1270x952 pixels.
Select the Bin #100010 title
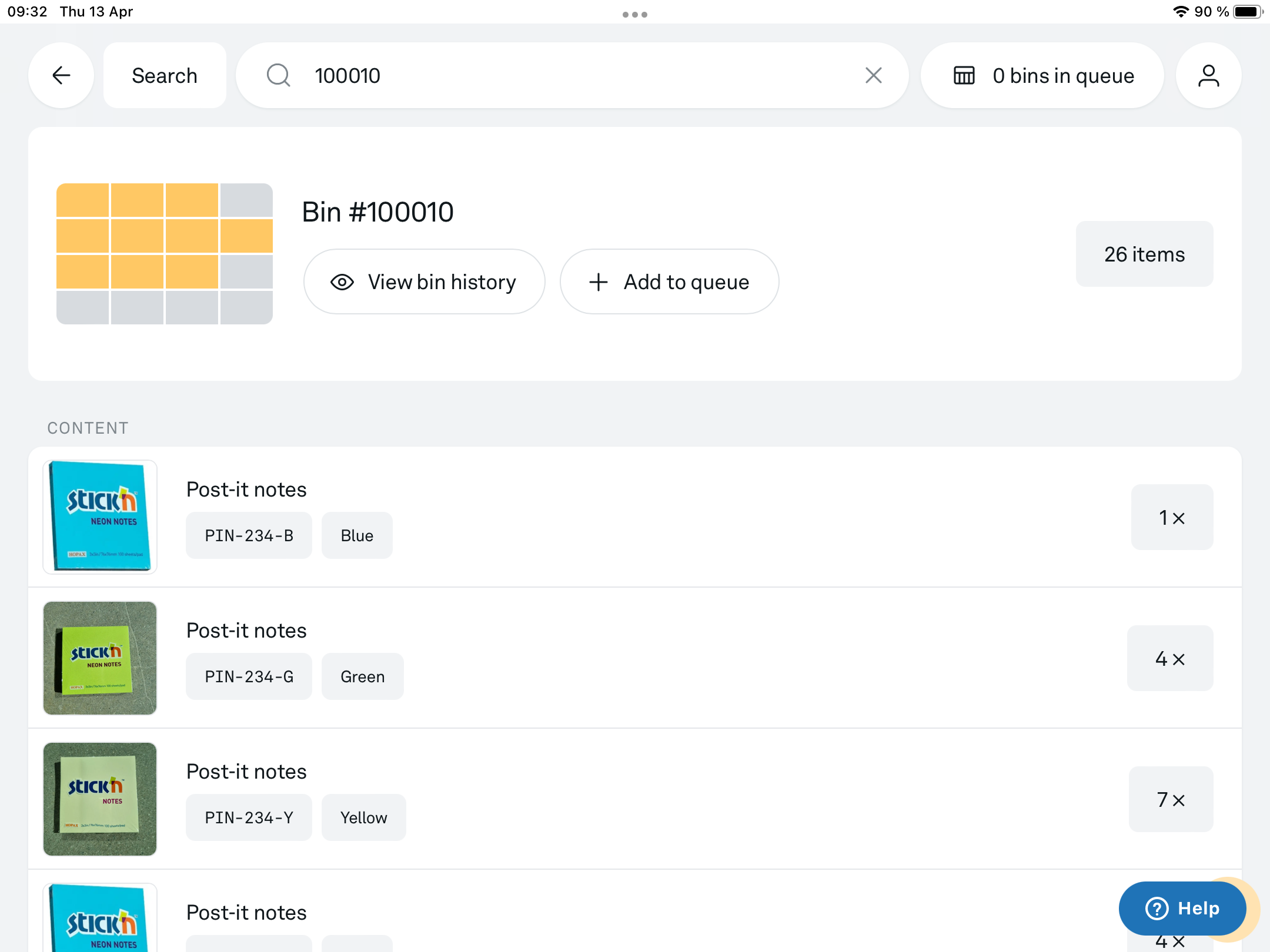377,212
